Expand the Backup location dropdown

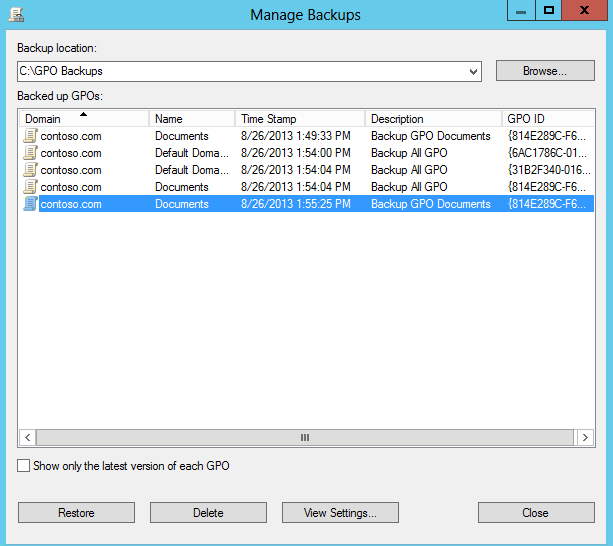[473, 71]
